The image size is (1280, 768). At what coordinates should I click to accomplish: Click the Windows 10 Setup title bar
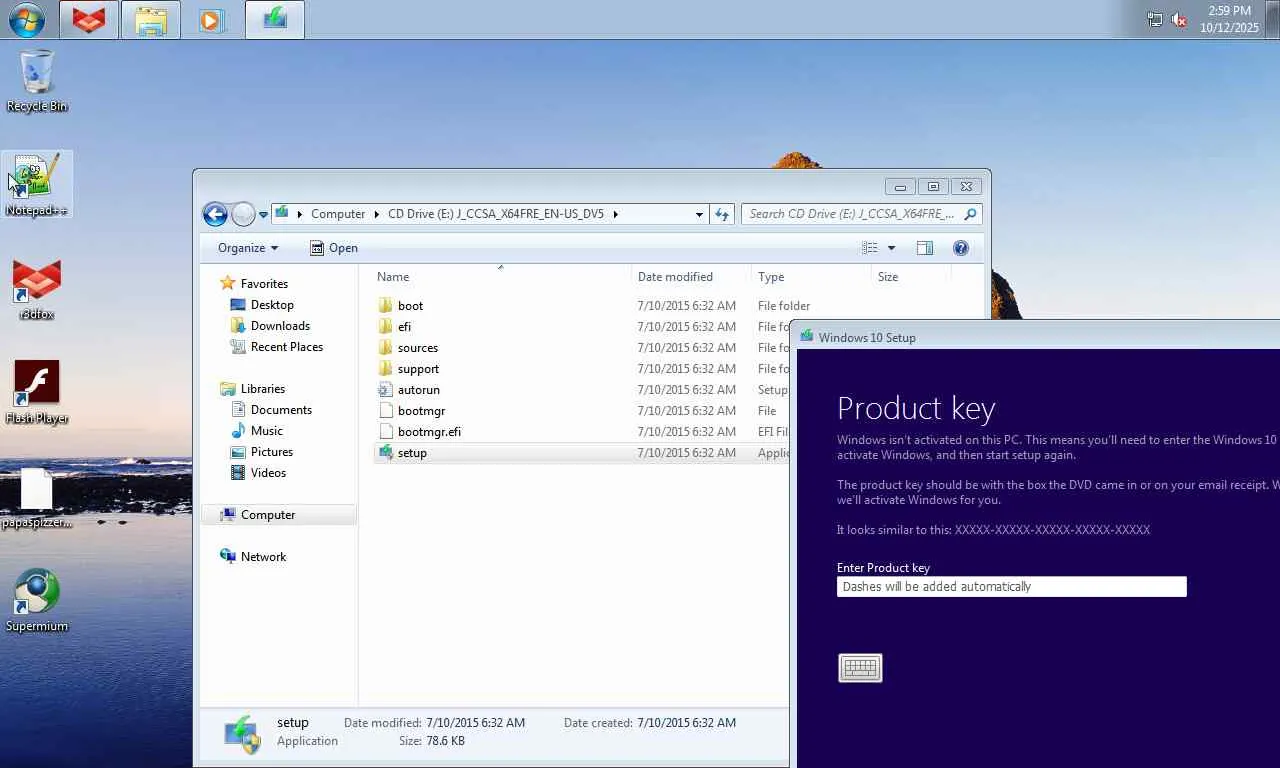pyautogui.click(x=1035, y=337)
